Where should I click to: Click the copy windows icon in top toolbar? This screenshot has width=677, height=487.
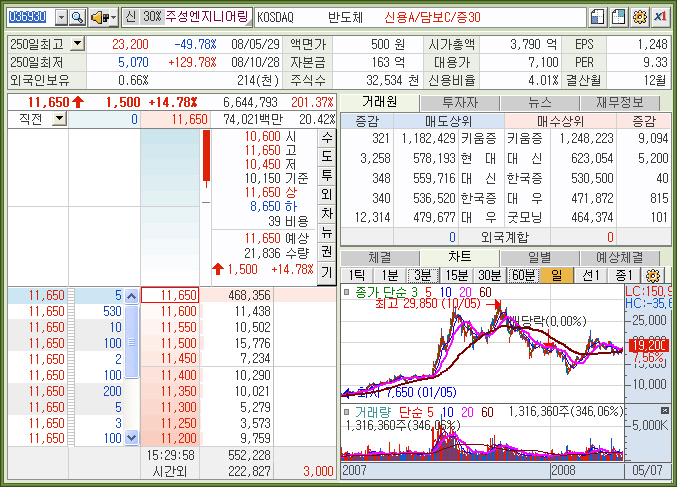click(x=618, y=17)
